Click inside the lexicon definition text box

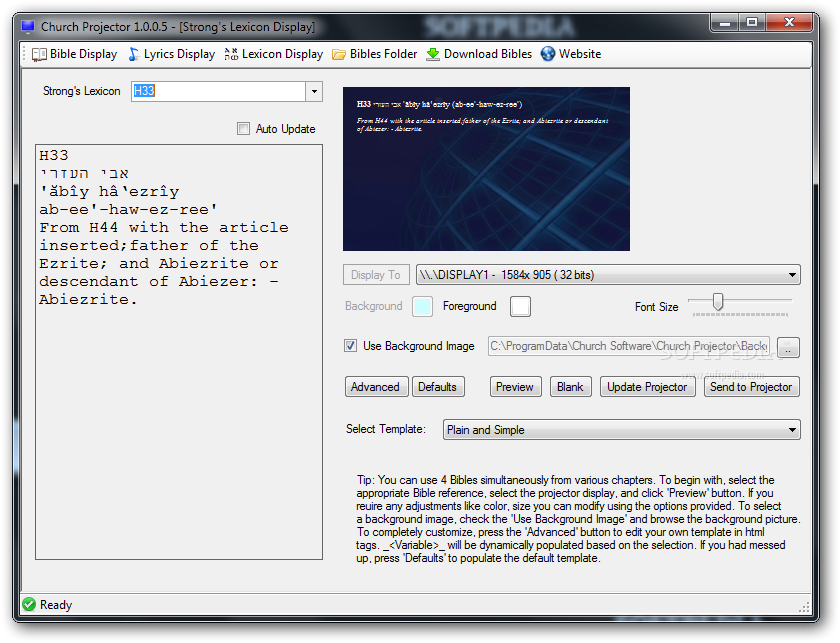[x=179, y=352]
